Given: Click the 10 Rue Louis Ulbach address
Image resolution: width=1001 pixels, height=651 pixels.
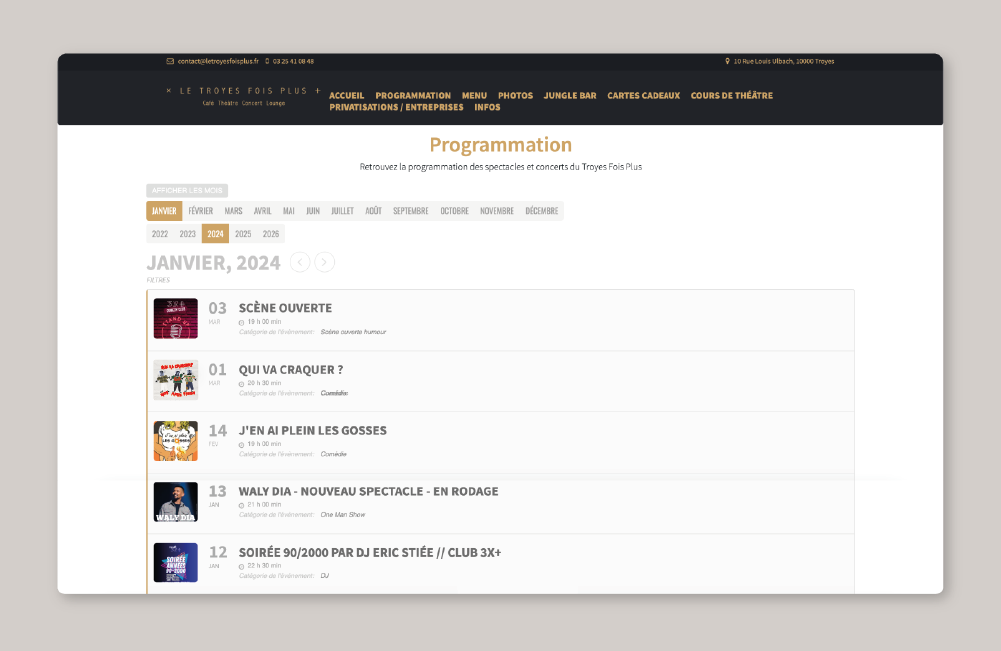Looking at the screenshot, I should click(784, 61).
